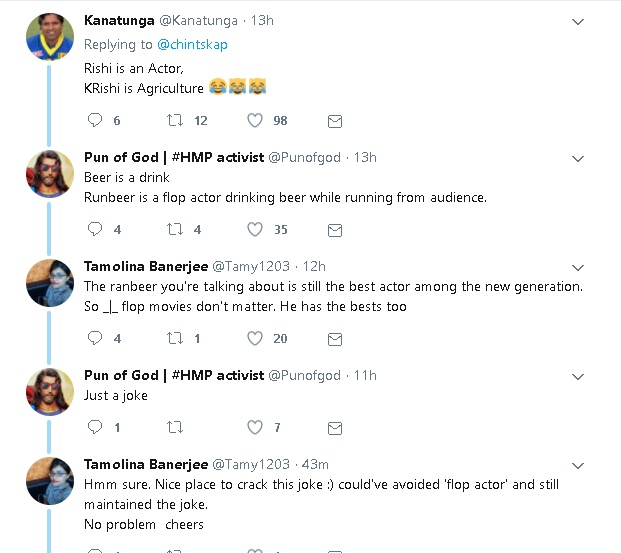Reply to the 'Just a joke' tweet

(96, 428)
